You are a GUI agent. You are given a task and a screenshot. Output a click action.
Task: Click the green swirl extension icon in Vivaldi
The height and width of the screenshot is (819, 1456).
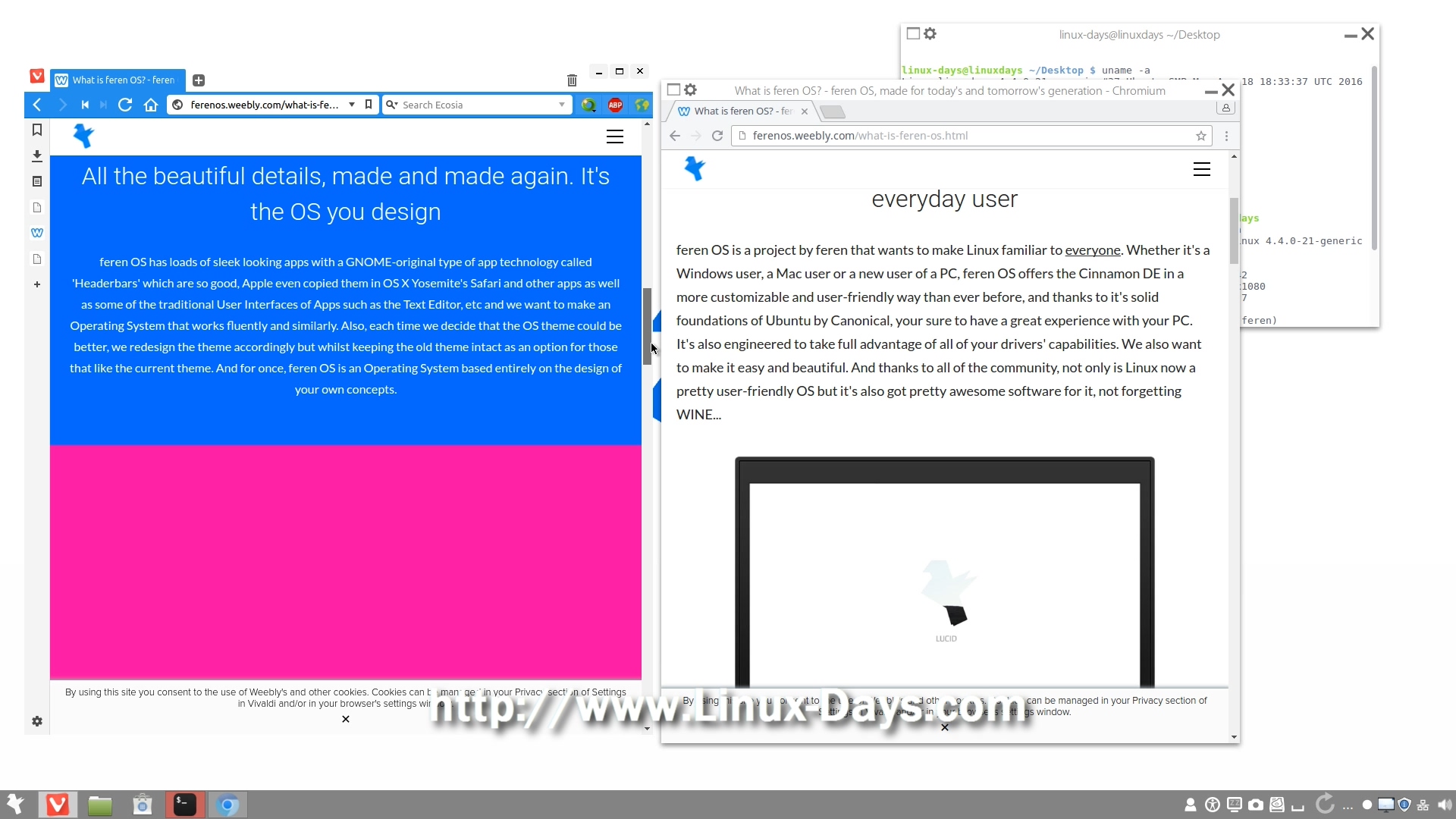588,105
